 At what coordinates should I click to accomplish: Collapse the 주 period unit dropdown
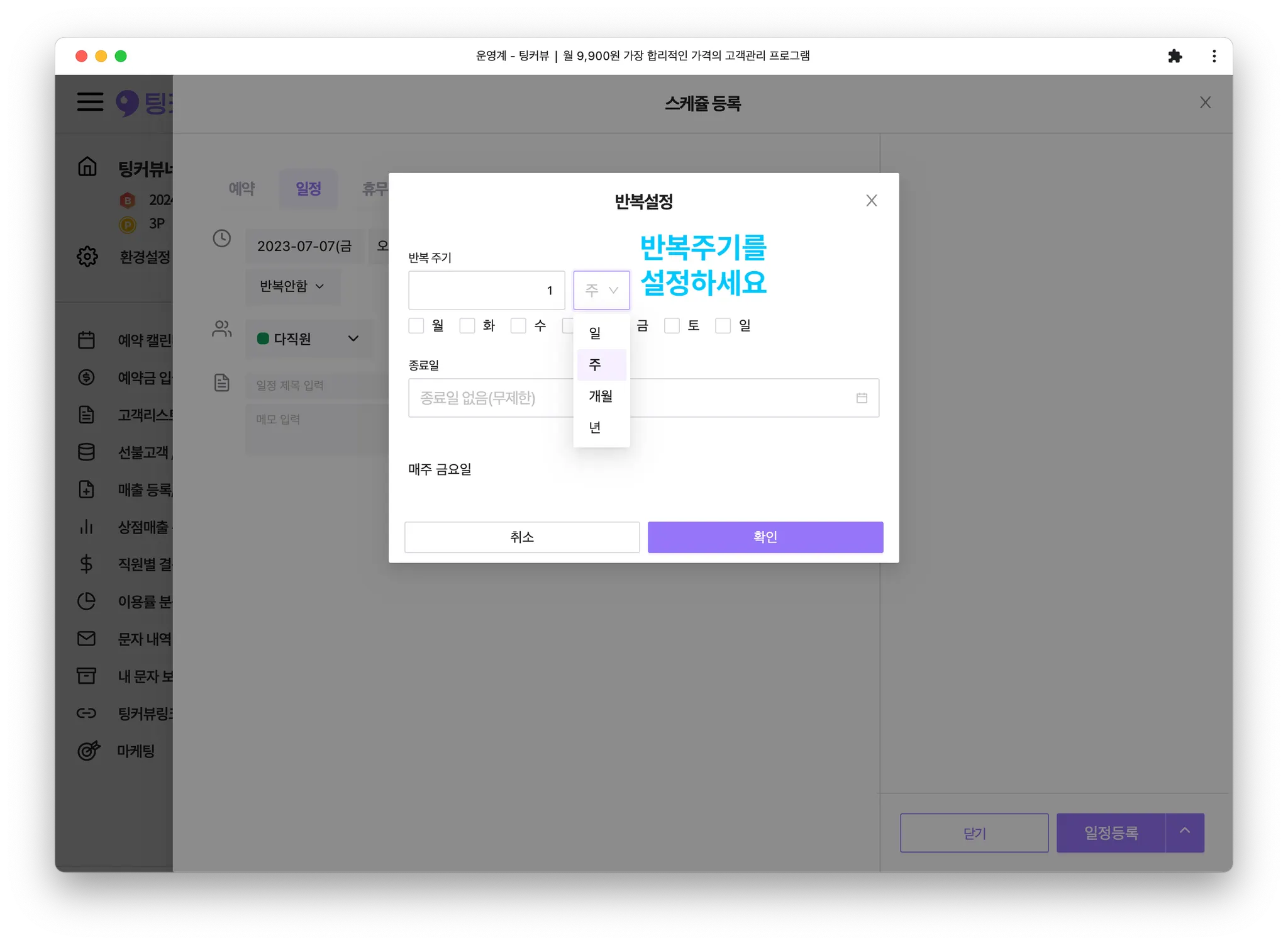[x=601, y=290]
